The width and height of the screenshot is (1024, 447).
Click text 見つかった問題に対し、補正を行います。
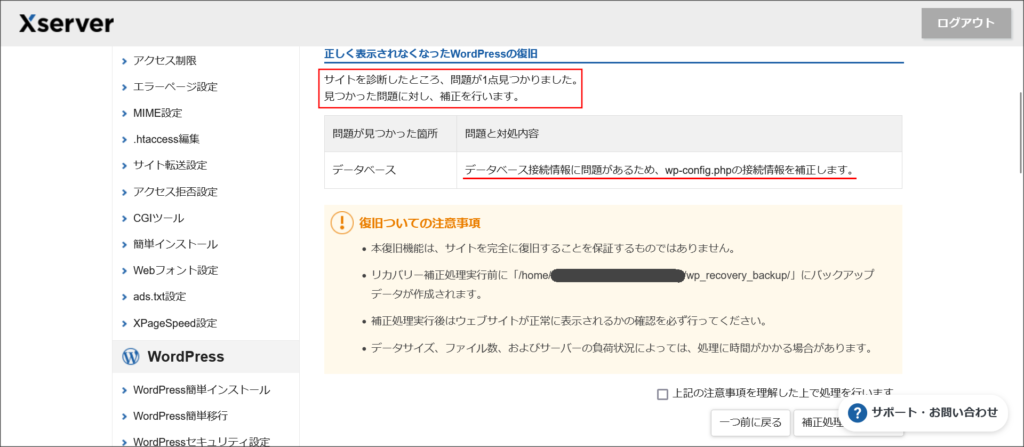point(422,97)
